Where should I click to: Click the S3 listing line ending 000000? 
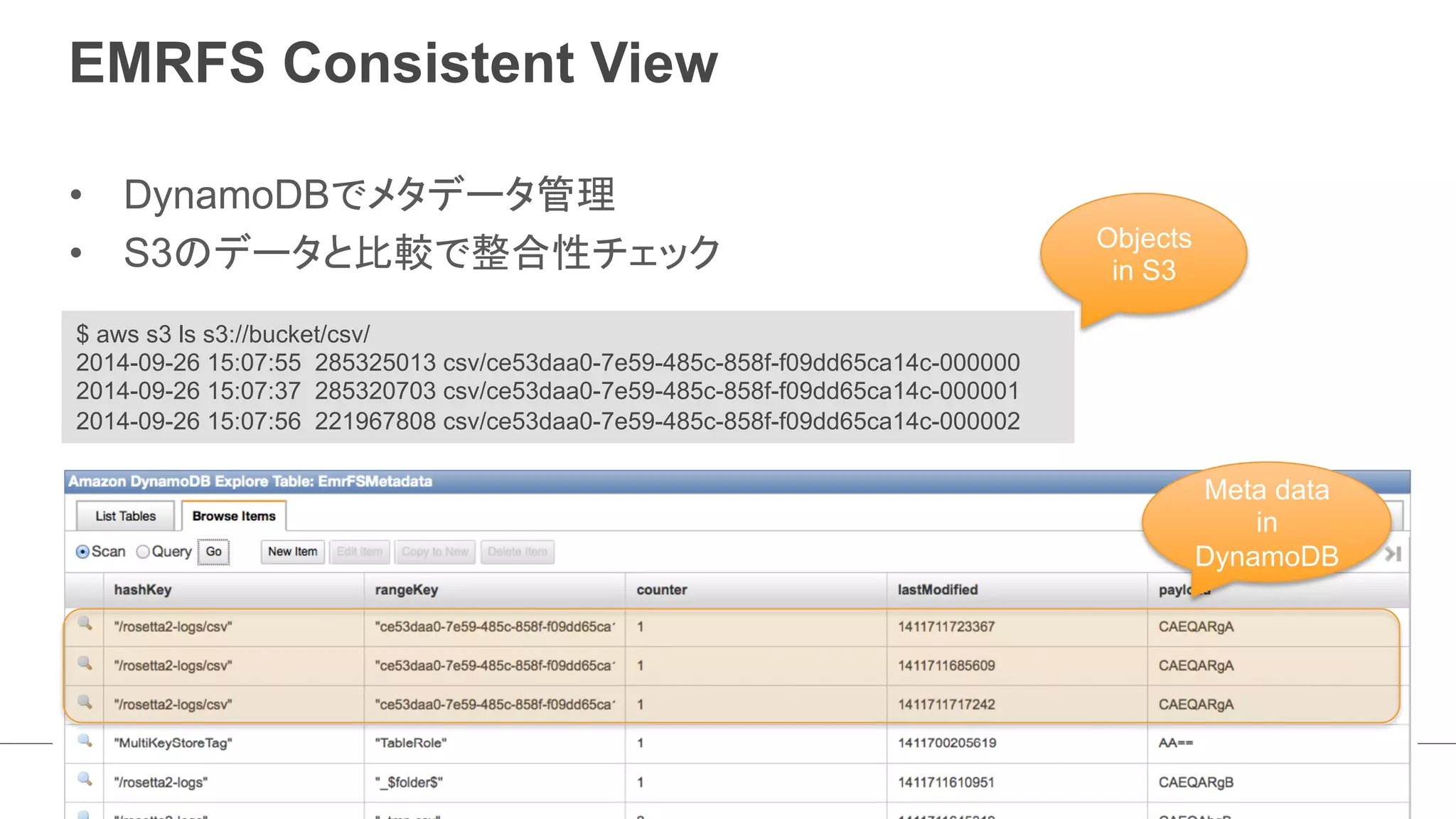pos(548,363)
